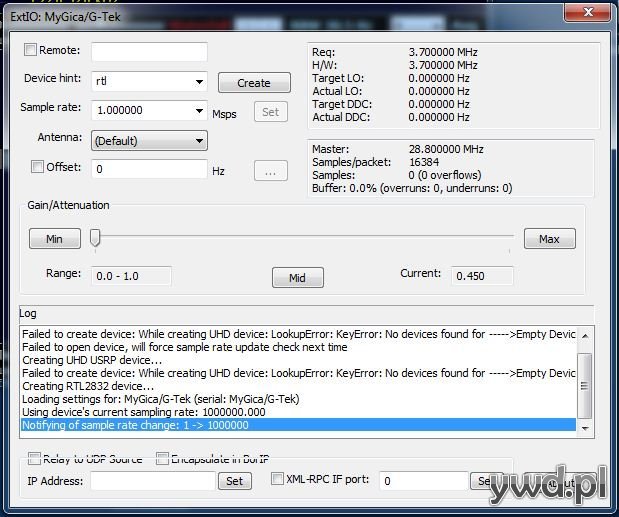619x517 pixels.
Task: Select log line 'Loading settings for: MyGica/G-Tek'
Action: (x=298, y=399)
